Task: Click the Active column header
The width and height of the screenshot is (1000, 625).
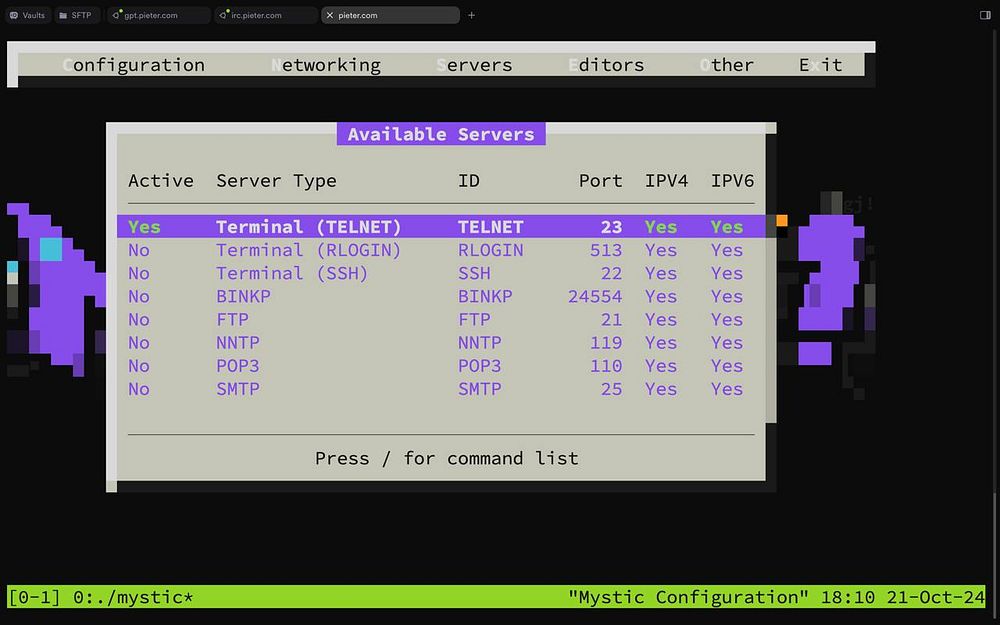Action: [161, 181]
